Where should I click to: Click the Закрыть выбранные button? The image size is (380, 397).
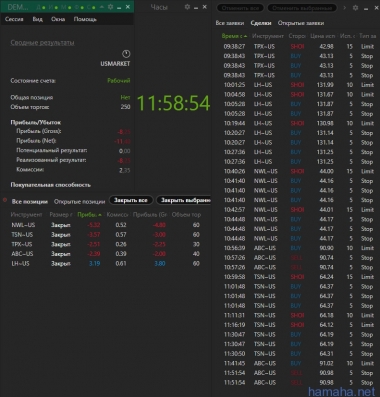point(184,200)
